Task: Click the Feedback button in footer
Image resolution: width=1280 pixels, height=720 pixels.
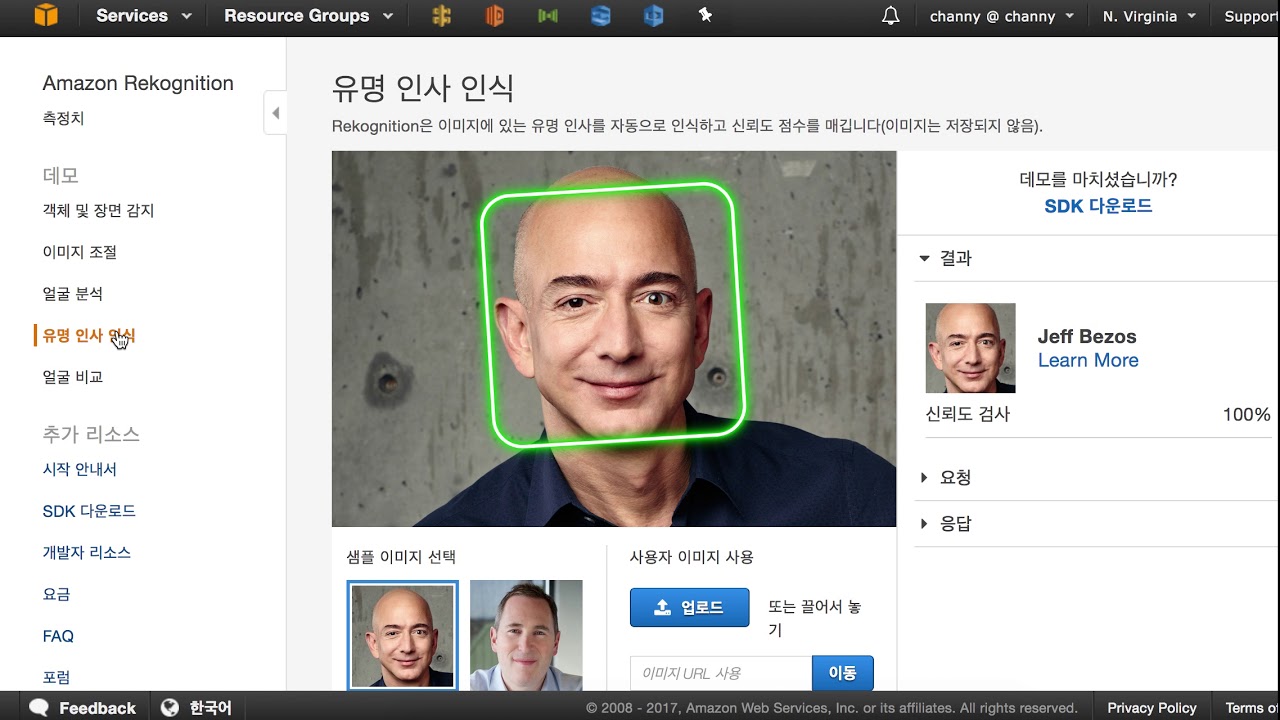Action: tap(82, 707)
